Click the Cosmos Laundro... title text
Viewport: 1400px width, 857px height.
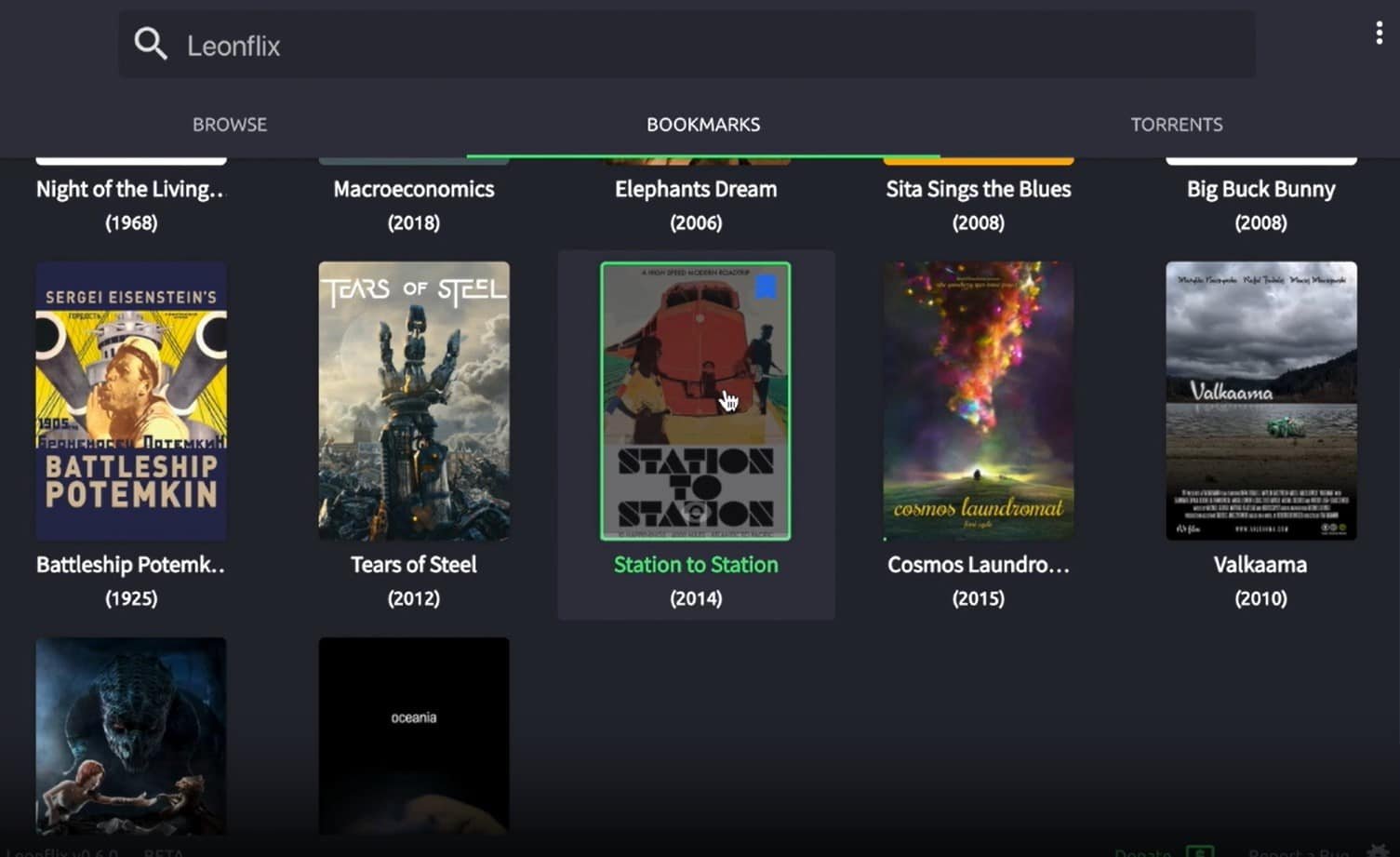click(x=979, y=565)
